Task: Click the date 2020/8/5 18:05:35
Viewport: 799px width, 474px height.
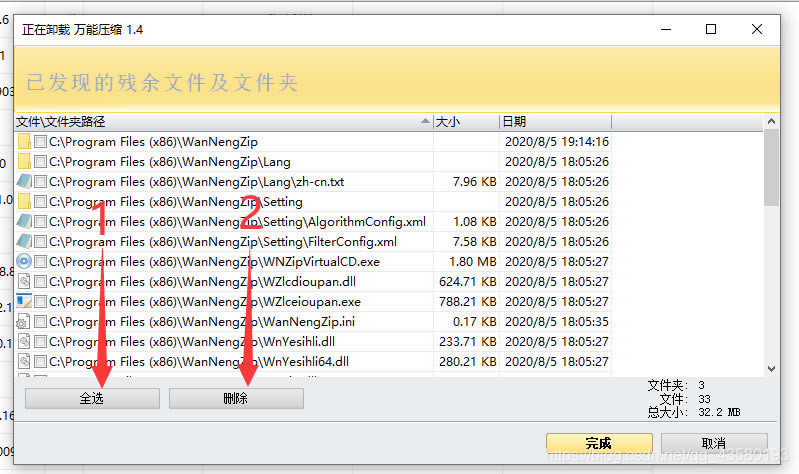Action: (x=557, y=322)
